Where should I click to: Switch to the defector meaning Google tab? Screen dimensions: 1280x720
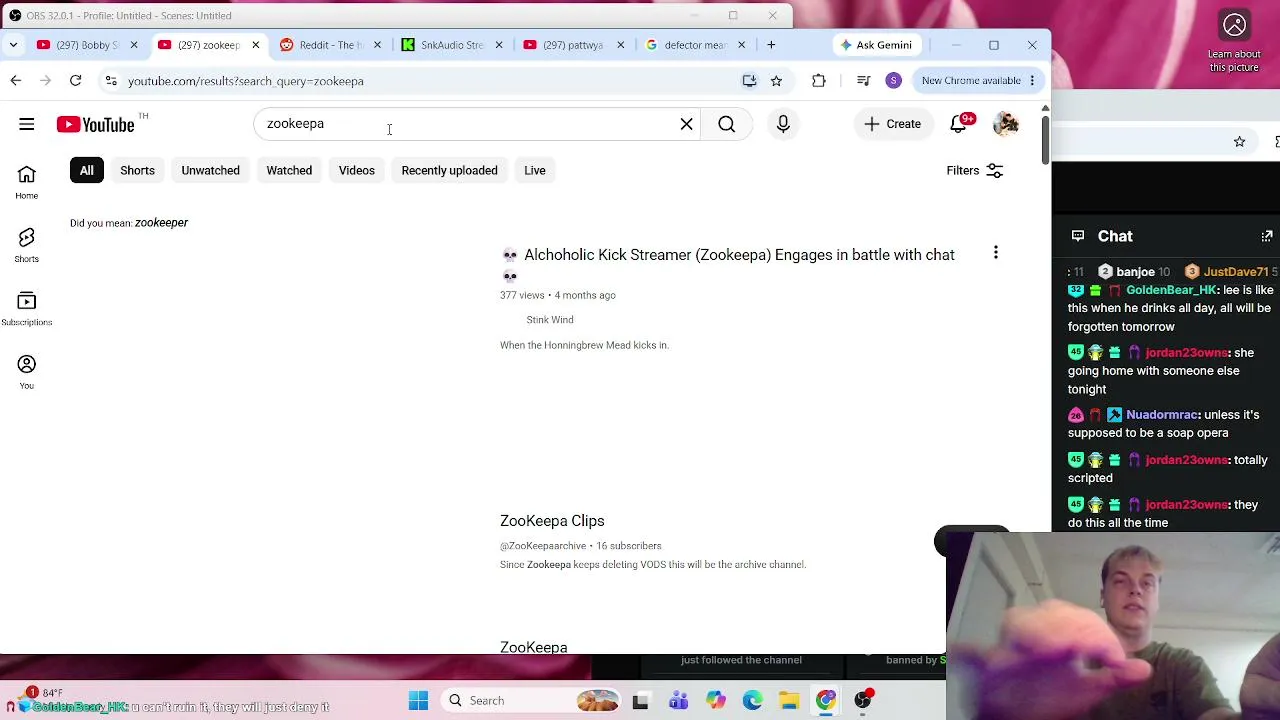pyautogui.click(x=695, y=45)
